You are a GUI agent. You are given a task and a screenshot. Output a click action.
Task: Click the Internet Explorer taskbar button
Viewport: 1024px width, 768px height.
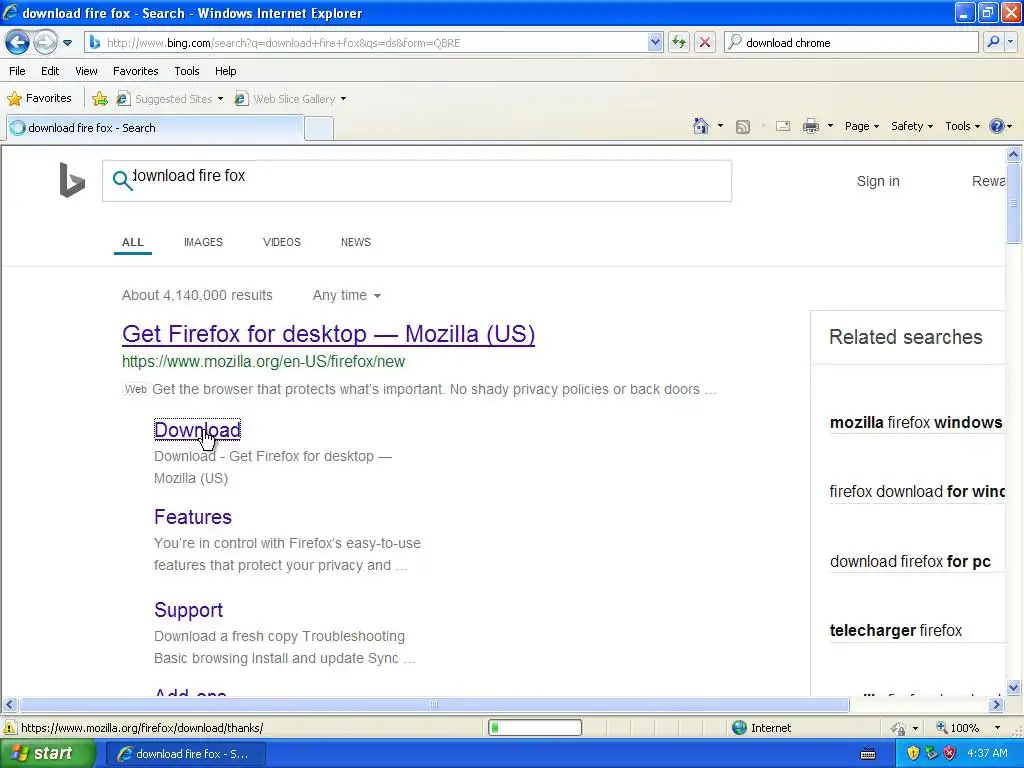click(185, 754)
